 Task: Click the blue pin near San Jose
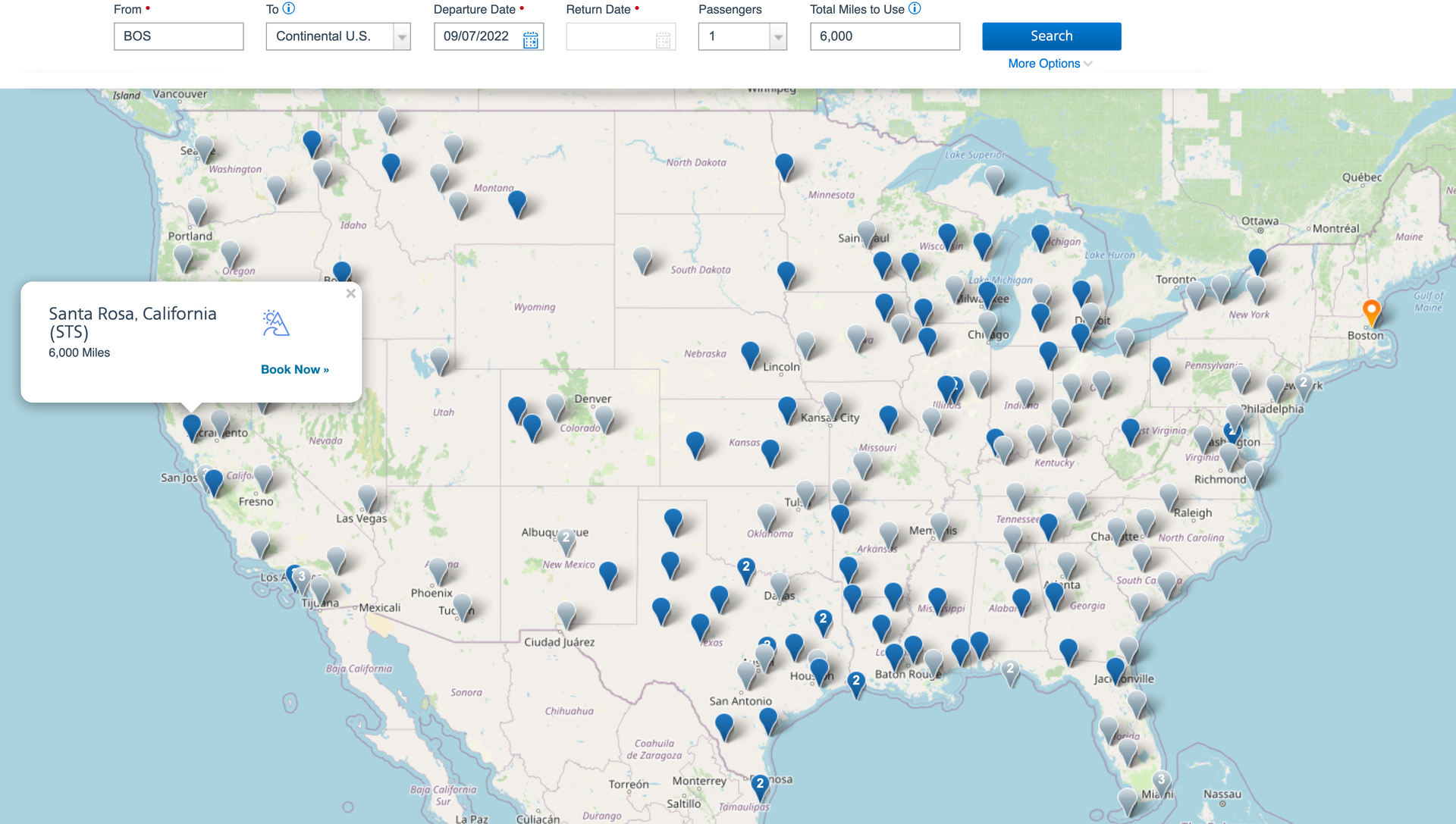point(214,481)
